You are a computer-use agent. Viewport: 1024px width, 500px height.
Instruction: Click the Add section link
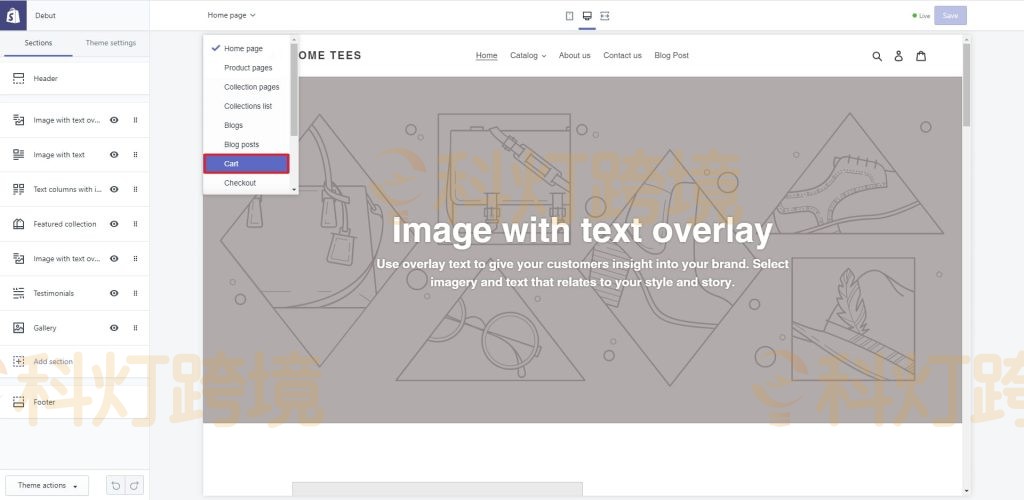[x=53, y=362]
